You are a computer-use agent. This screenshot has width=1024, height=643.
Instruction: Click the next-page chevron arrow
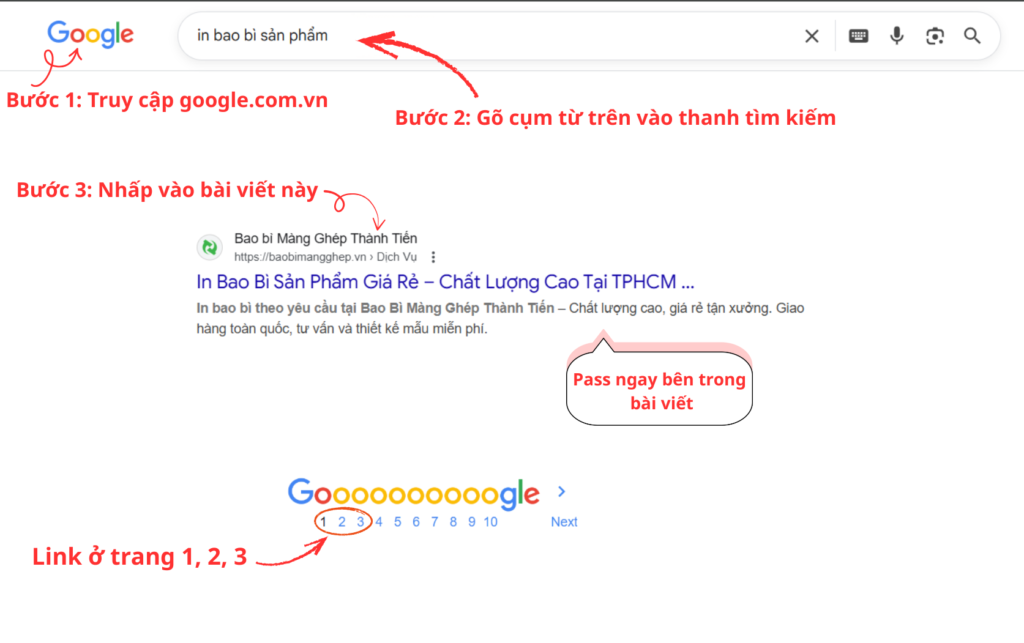[562, 492]
